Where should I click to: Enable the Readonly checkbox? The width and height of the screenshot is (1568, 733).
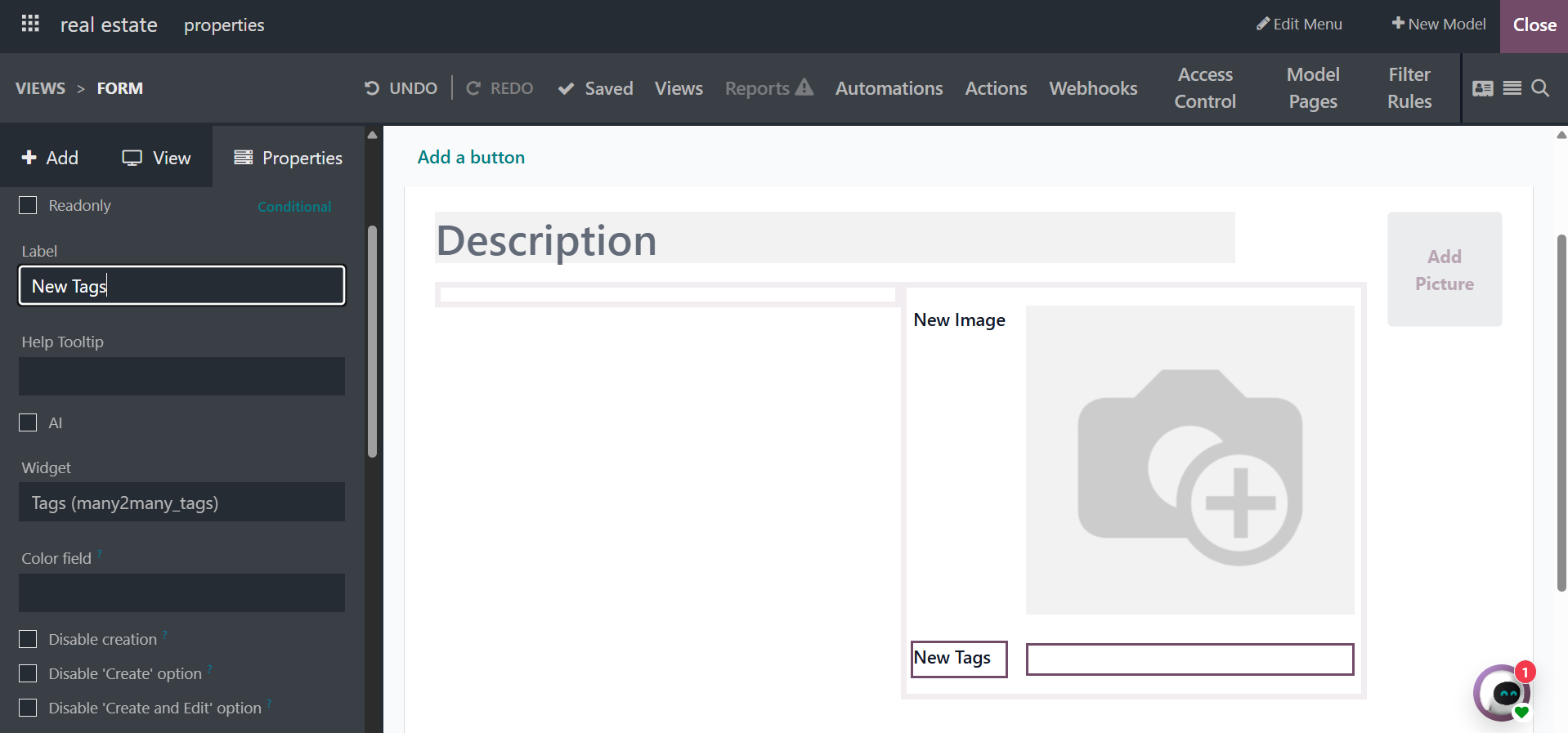(29, 205)
